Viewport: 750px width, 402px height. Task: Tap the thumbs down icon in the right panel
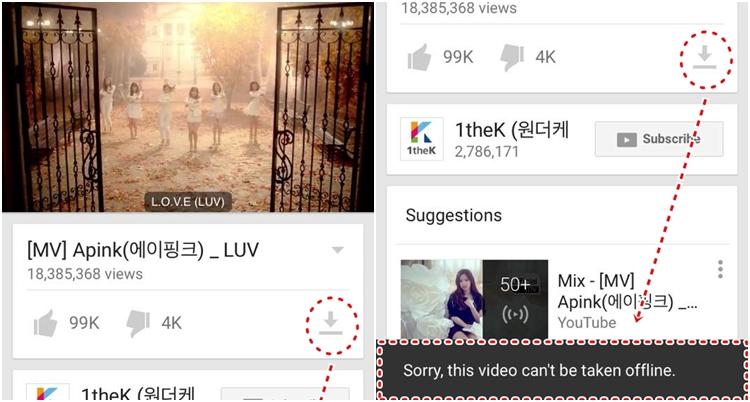coord(512,58)
